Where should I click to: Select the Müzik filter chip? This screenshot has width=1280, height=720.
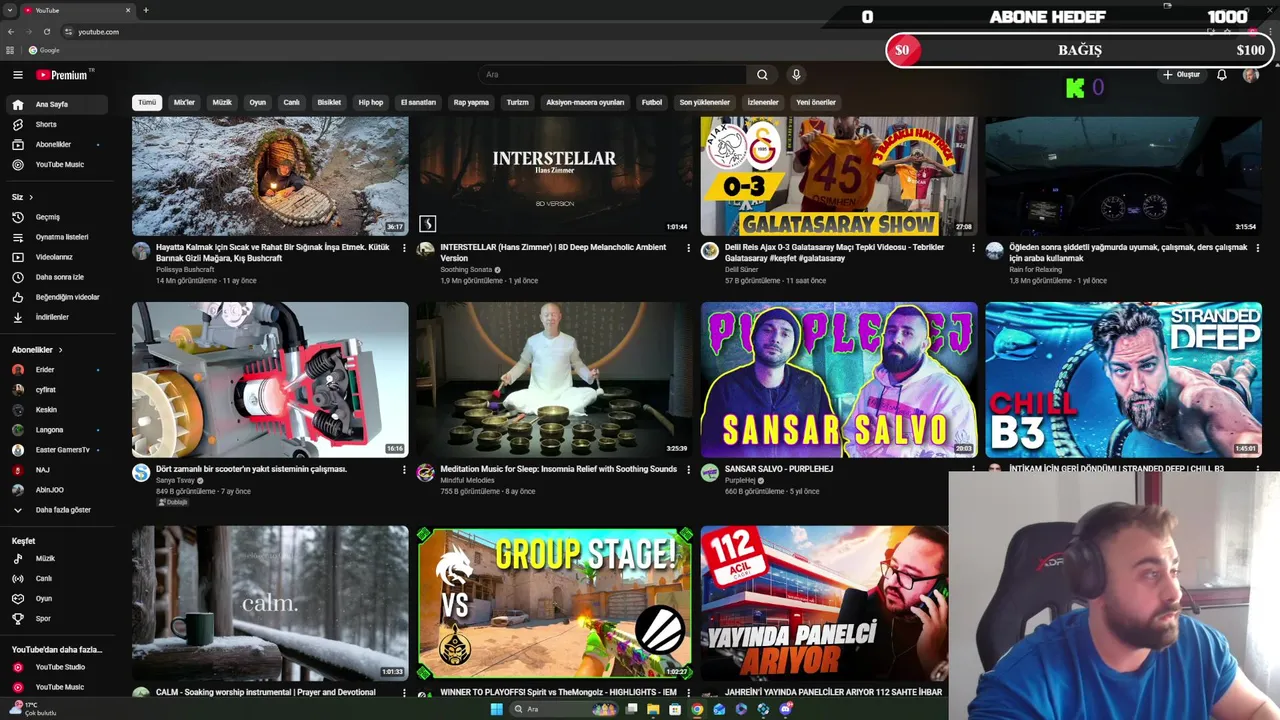pyautogui.click(x=222, y=102)
